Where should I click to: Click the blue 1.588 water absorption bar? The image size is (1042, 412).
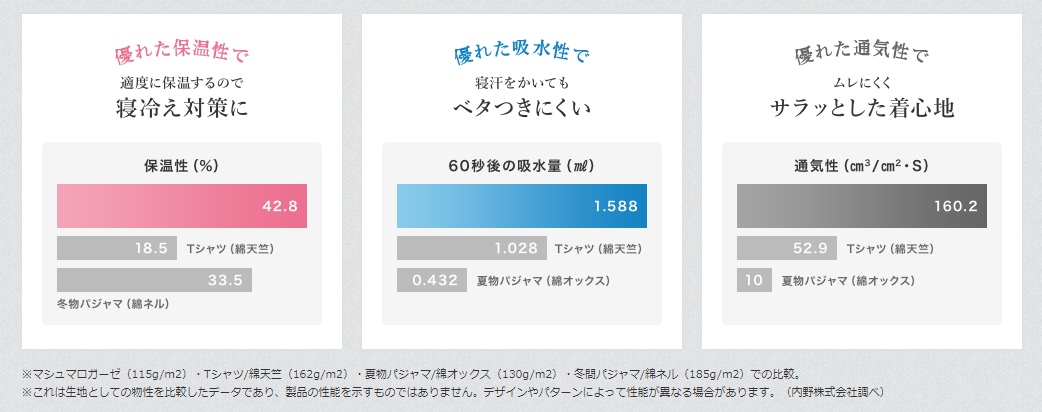click(521, 206)
